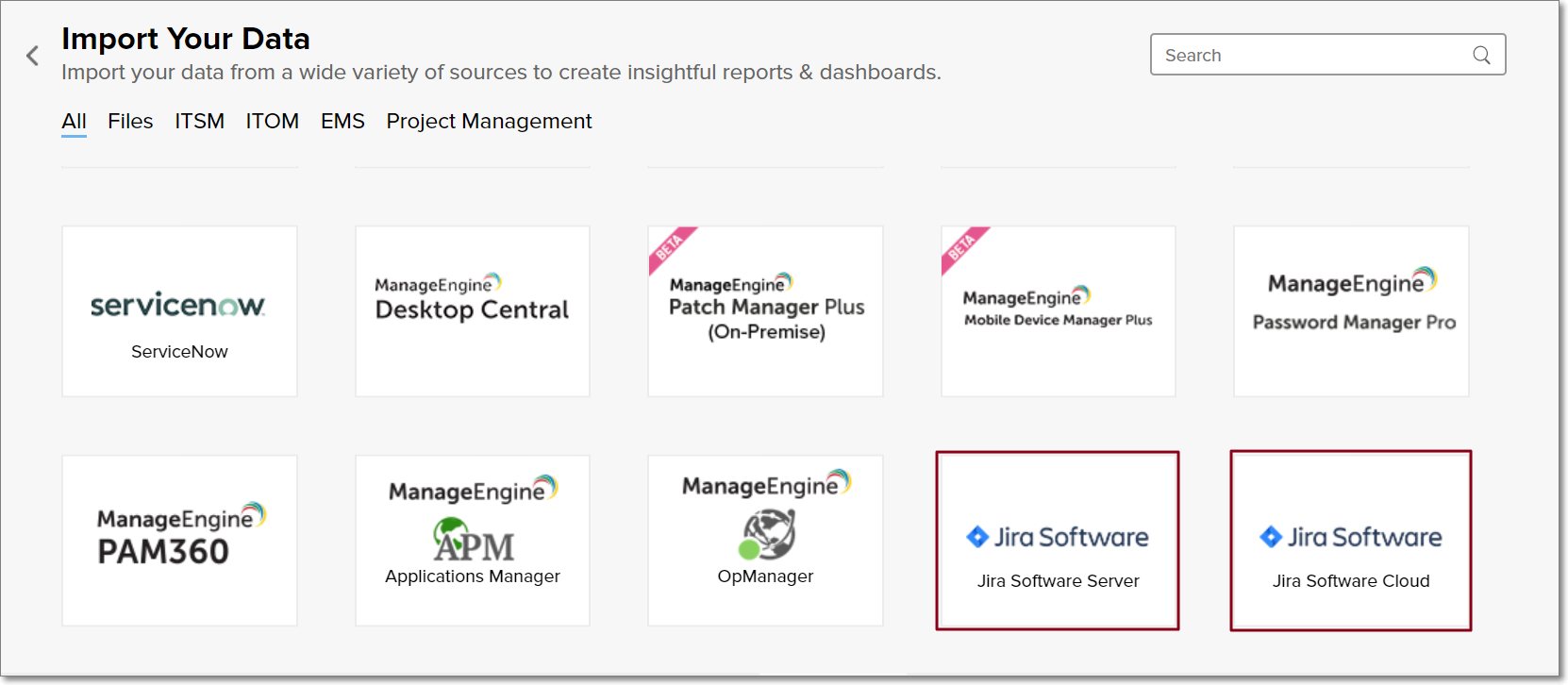Screen dimensions: 1568x685
Task: Click the magnifier icon in Search box
Action: pos(1481,55)
